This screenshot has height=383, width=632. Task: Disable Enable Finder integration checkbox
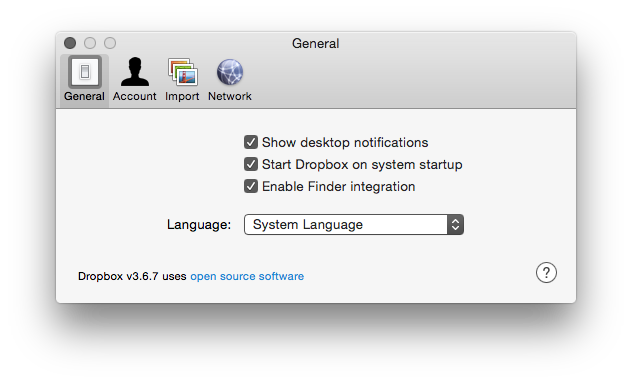click(x=251, y=186)
